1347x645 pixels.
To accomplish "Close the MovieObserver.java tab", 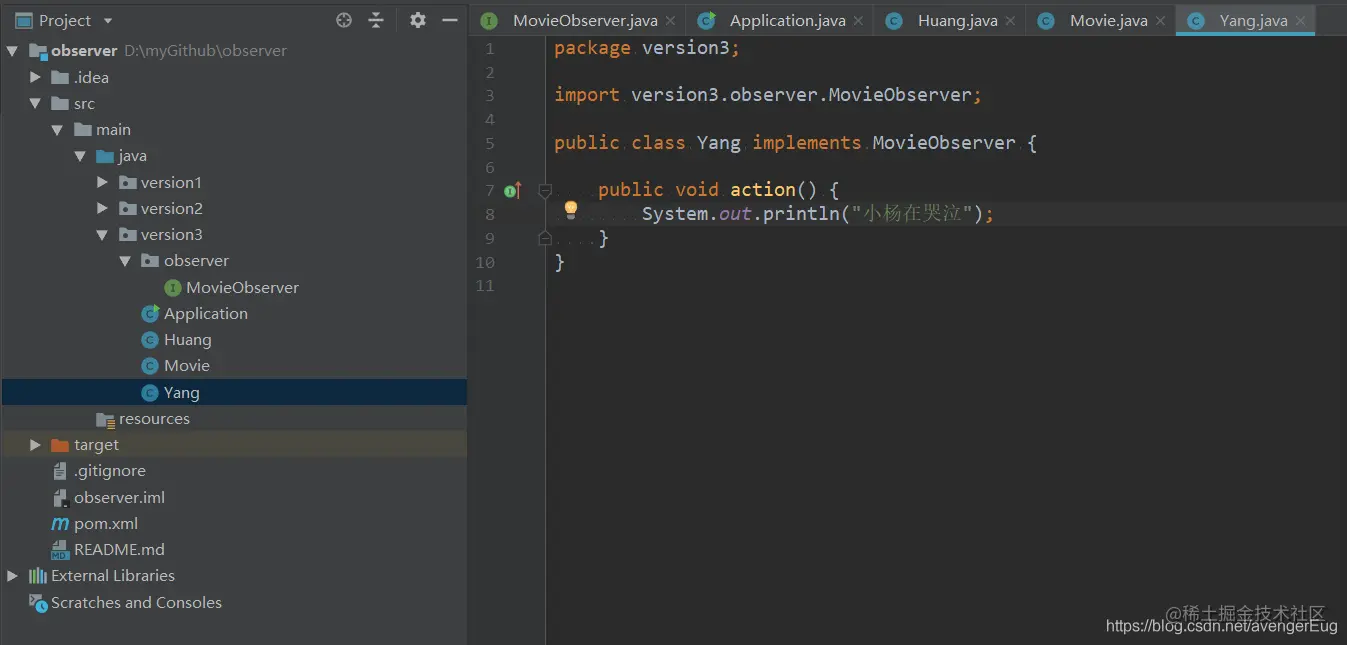I will click(x=670, y=21).
